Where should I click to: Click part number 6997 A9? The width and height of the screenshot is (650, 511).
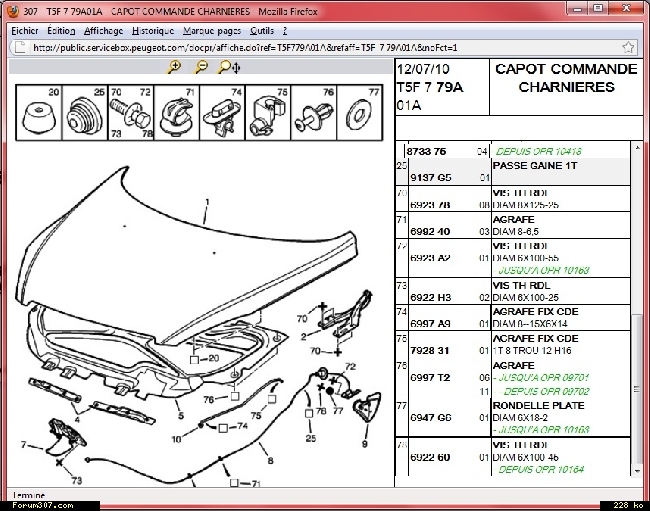pyautogui.click(x=430, y=324)
